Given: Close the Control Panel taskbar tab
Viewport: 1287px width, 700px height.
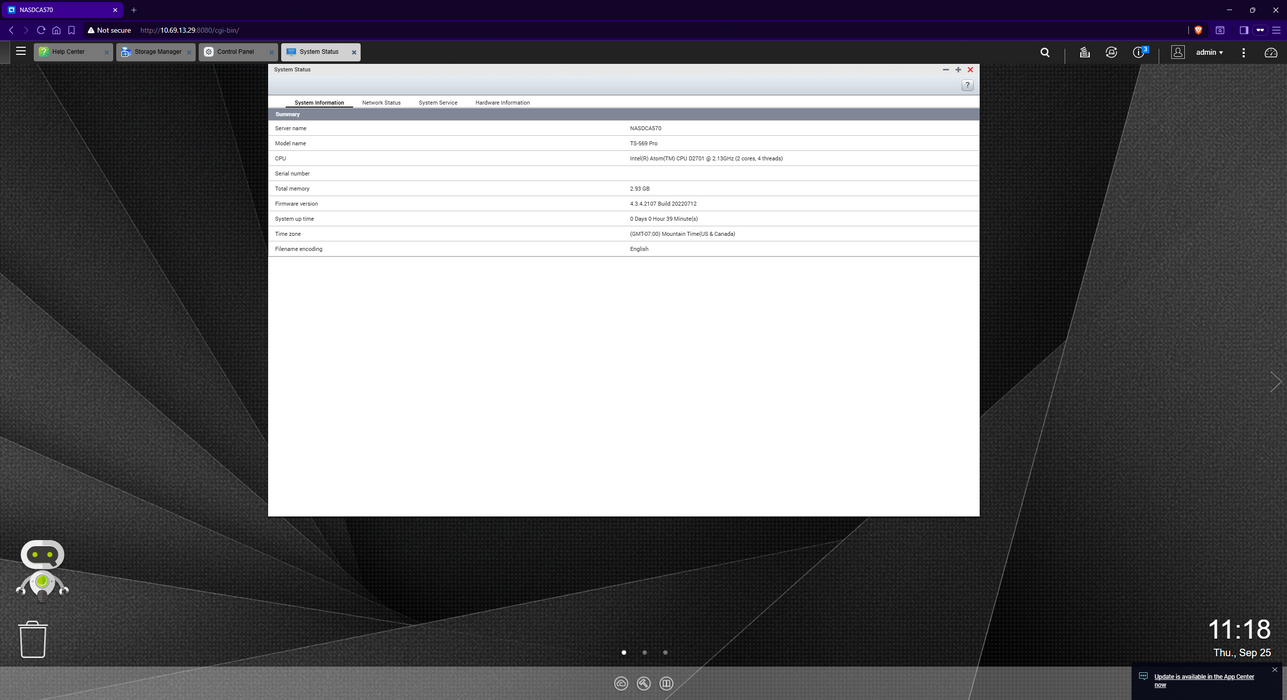Looking at the screenshot, I should (273, 52).
